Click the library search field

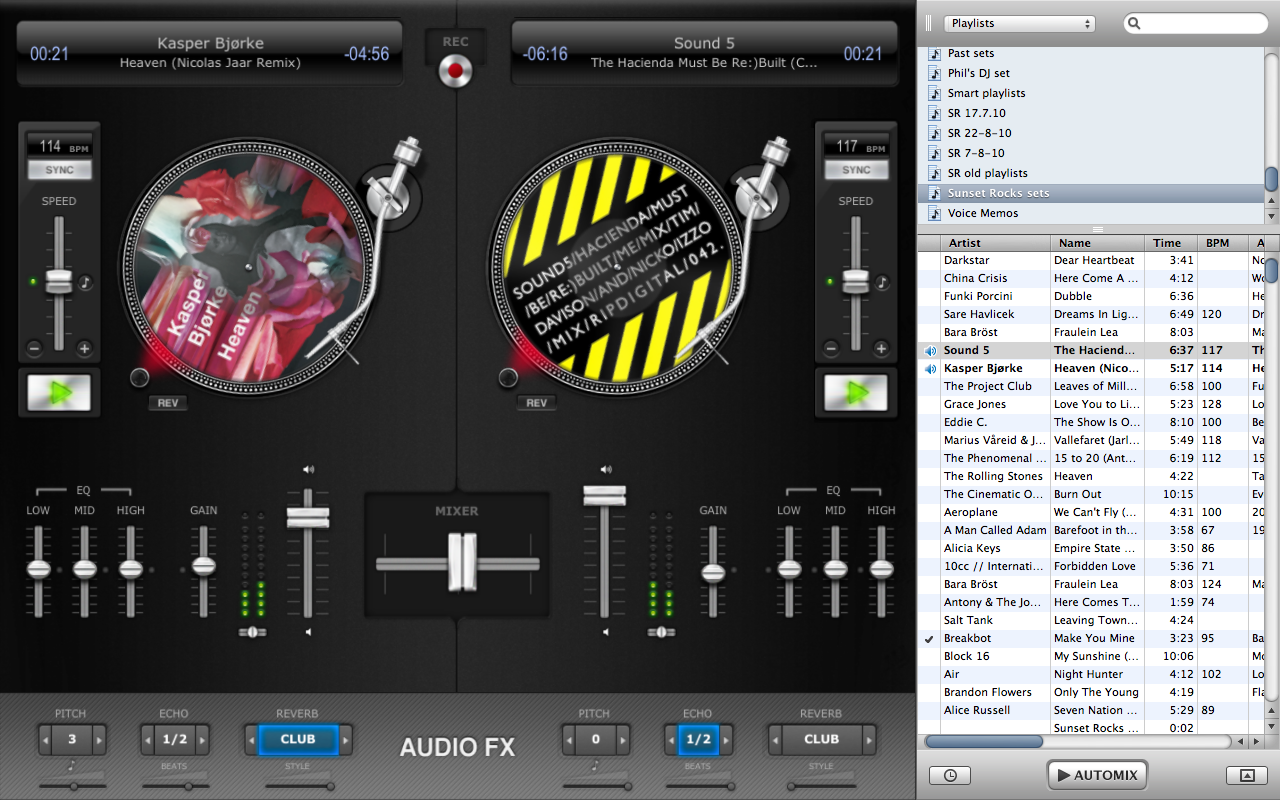pyautogui.click(x=1200, y=23)
